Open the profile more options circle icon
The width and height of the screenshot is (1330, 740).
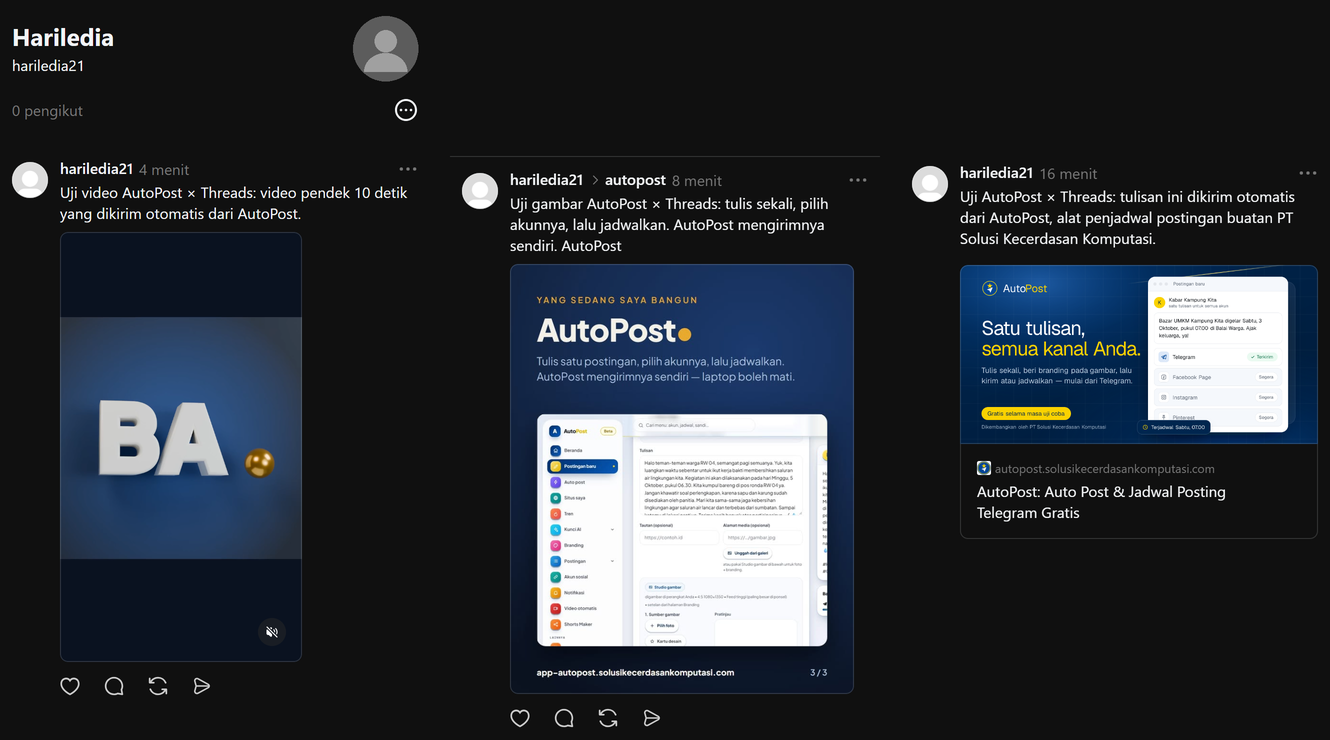point(405,110)
